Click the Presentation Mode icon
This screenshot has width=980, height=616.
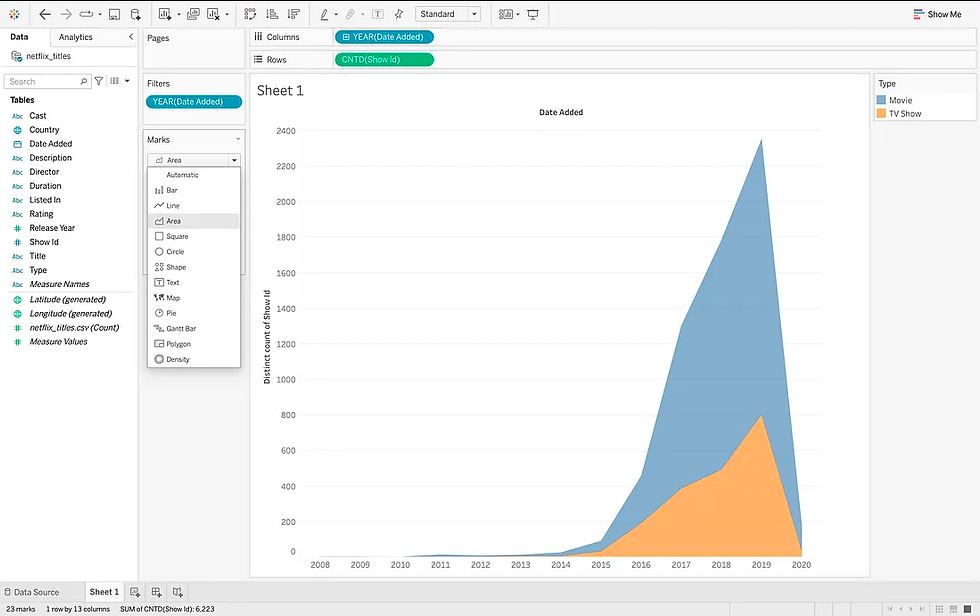pos(533,14)
